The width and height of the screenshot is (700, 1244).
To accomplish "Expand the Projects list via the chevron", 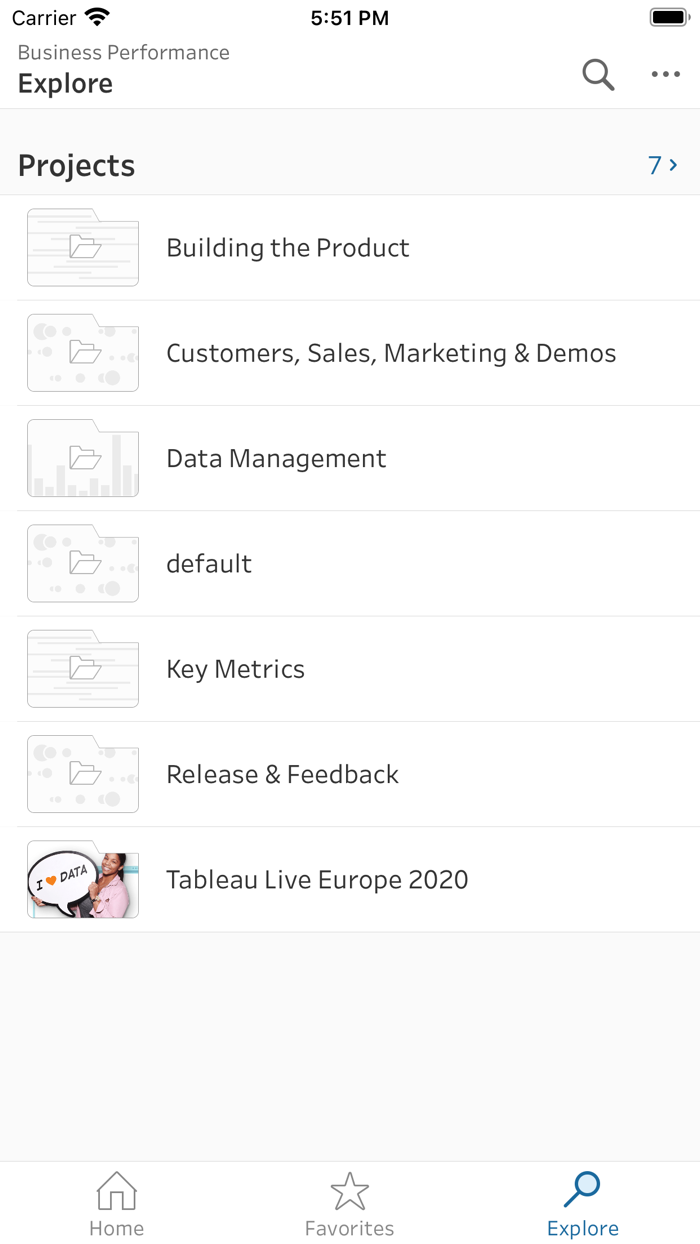I will point(672,165).
